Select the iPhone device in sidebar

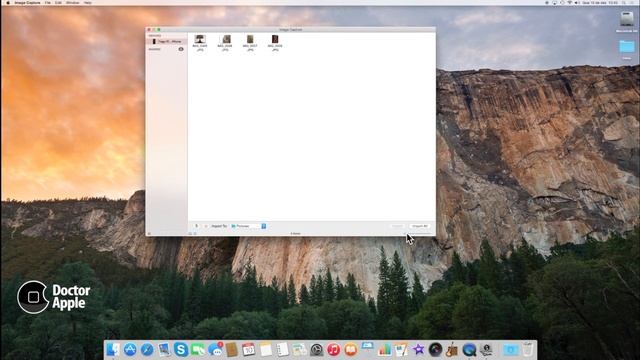167,41
